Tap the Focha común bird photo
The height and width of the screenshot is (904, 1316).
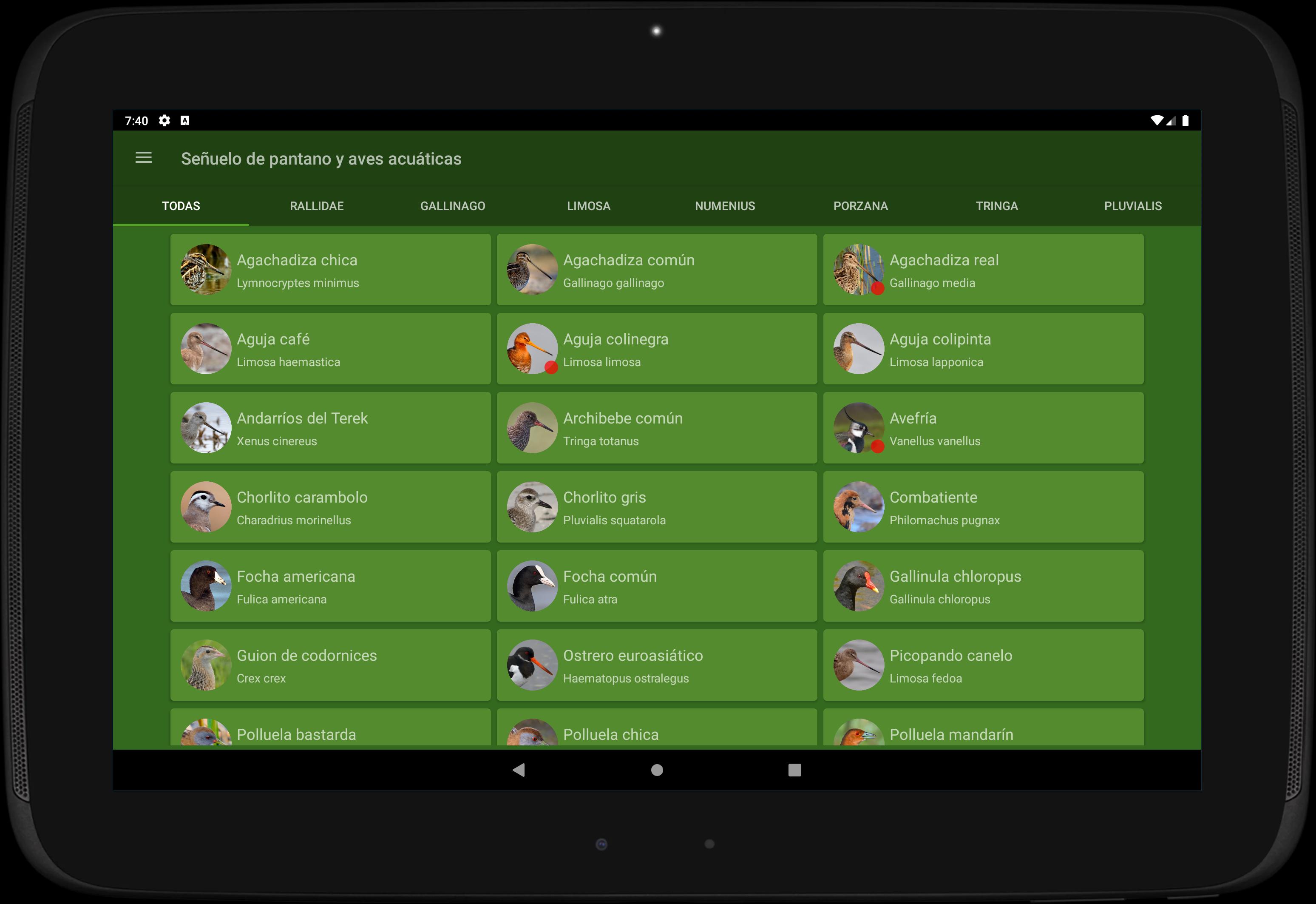coord(532,586)
